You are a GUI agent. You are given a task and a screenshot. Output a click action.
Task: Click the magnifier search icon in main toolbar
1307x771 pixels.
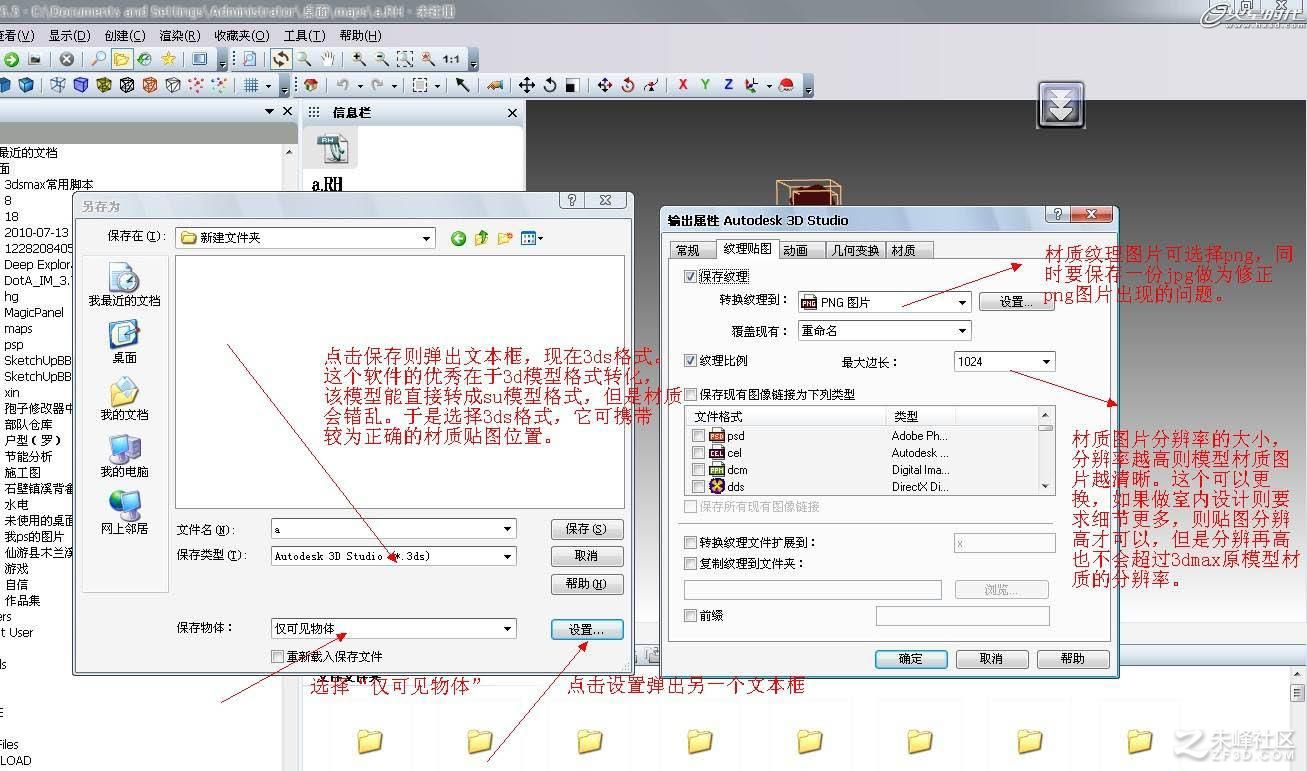pos(99,60)
